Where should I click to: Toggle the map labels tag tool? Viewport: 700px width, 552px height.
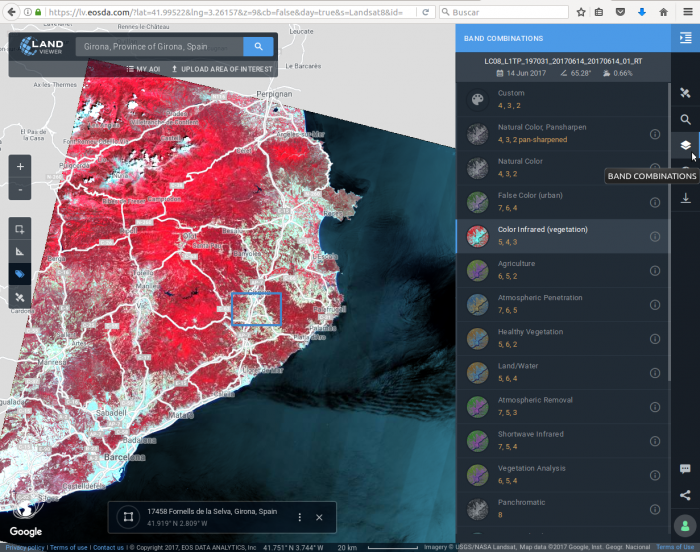coord(20,274)
